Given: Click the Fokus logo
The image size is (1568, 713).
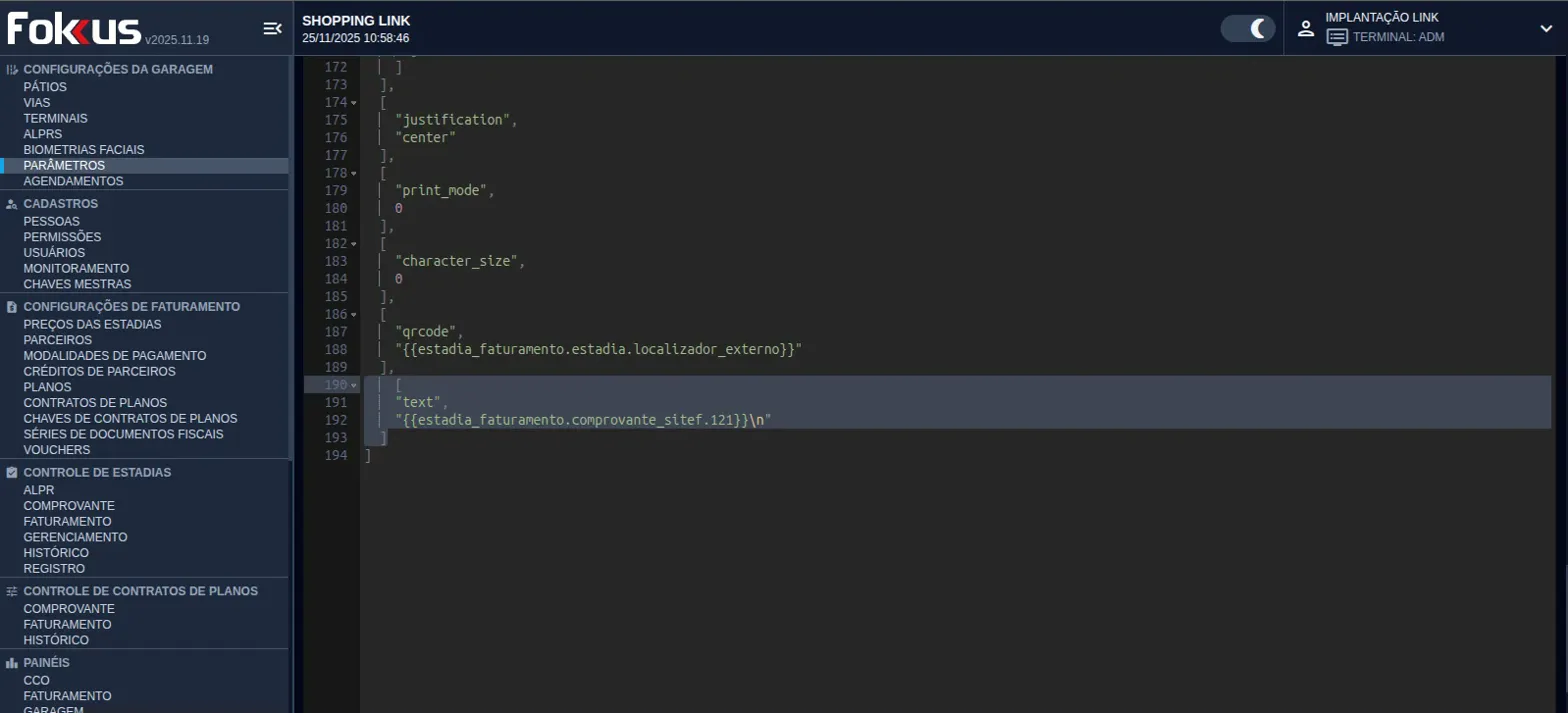Looking at the screenshot, I should point(74,29).
